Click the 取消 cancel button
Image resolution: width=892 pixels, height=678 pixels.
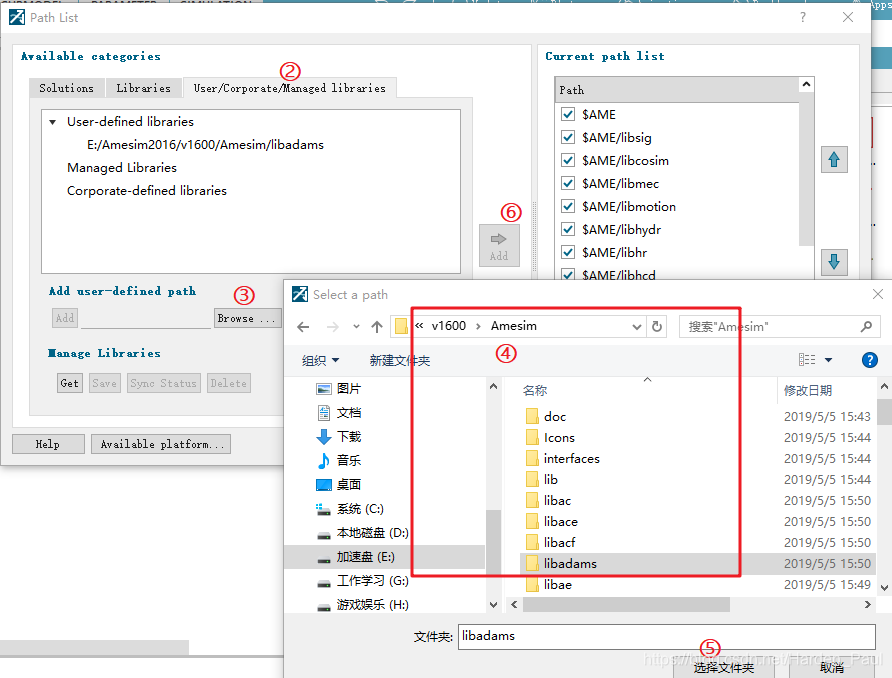pos(832,668)
